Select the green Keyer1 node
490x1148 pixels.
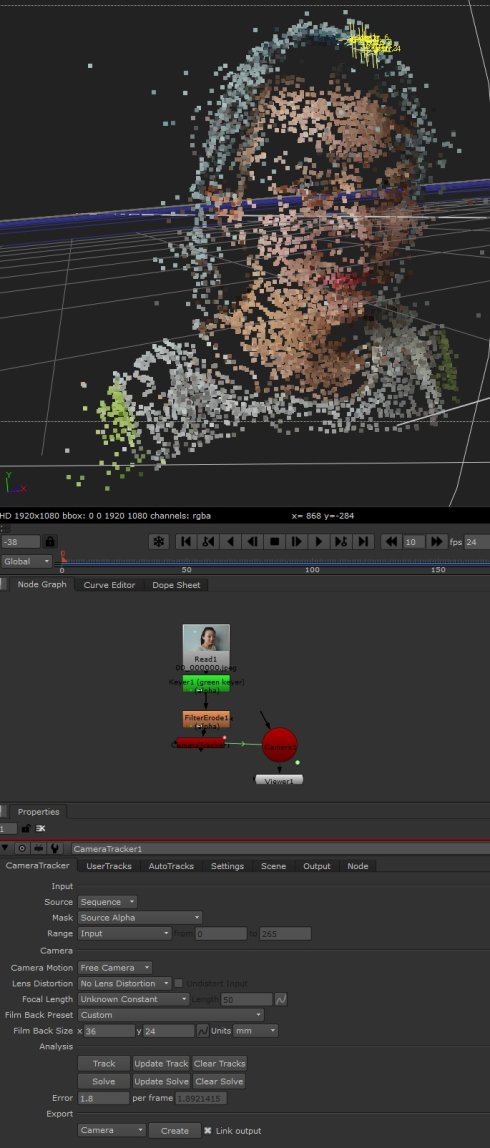(x=206, y=685)
